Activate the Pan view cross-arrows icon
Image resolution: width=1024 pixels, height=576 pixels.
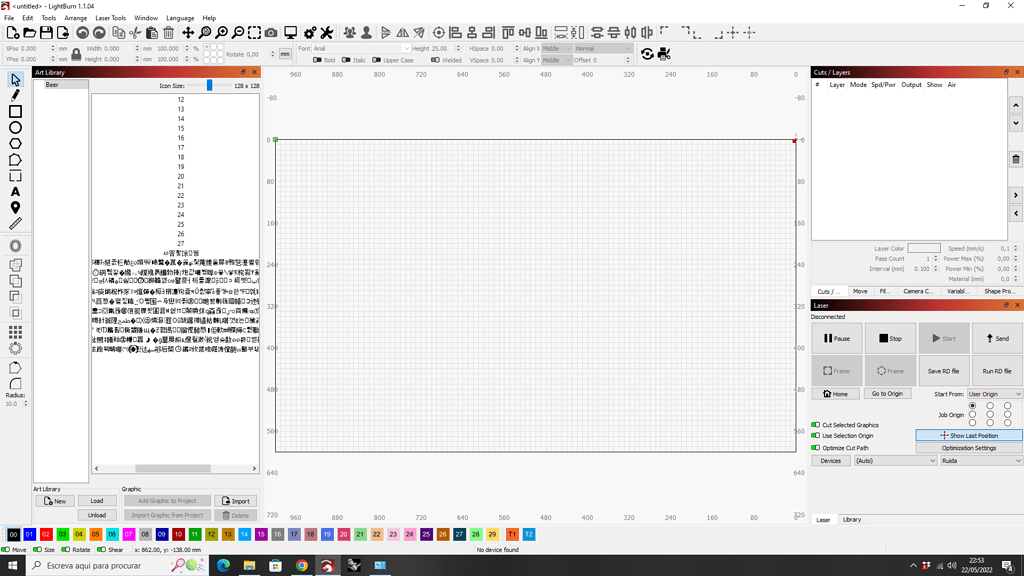pos(188,33)
